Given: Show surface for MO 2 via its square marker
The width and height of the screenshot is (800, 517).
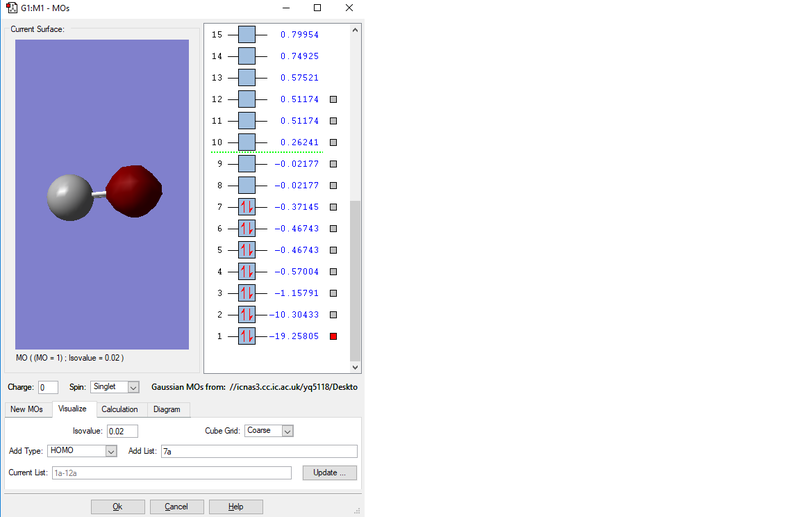Looking at the screenshot, I should 334,315.
